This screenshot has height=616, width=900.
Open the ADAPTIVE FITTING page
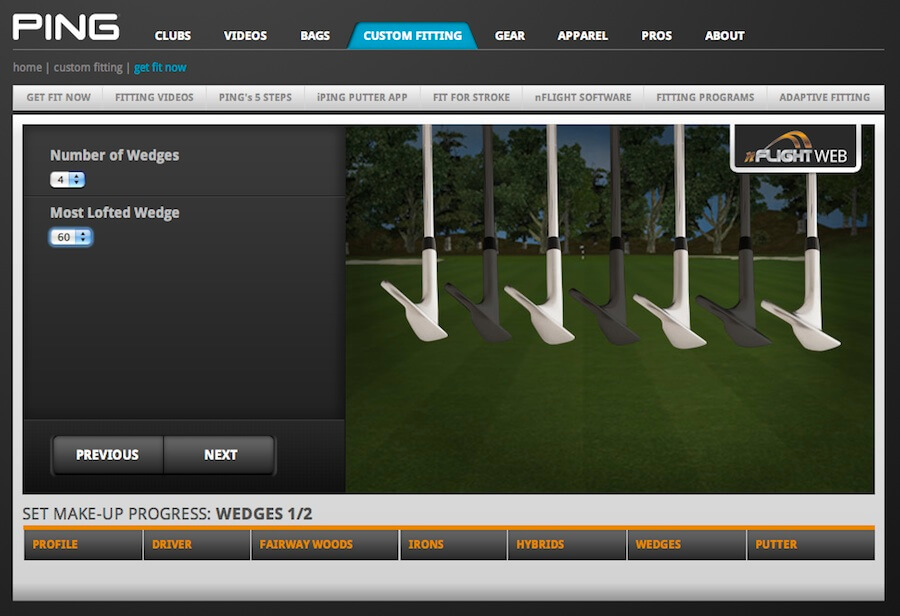[824, 97]
